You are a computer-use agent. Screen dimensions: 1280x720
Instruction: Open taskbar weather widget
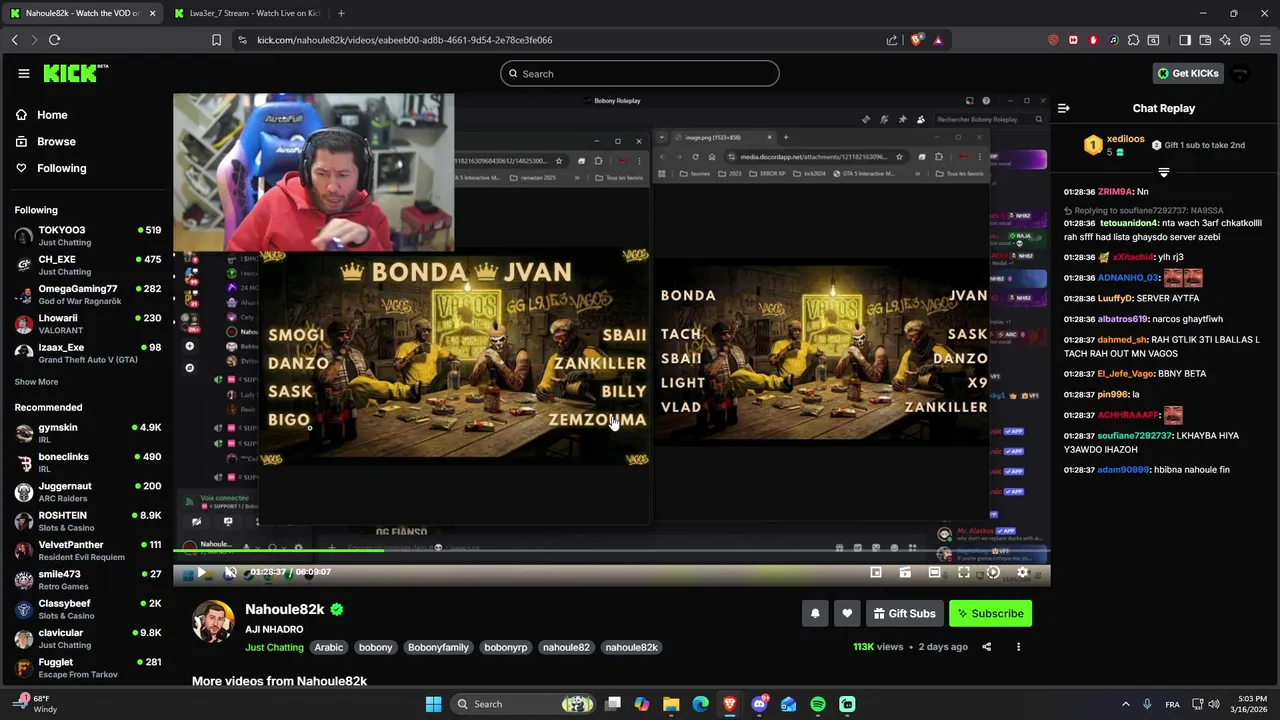point(36,704)
